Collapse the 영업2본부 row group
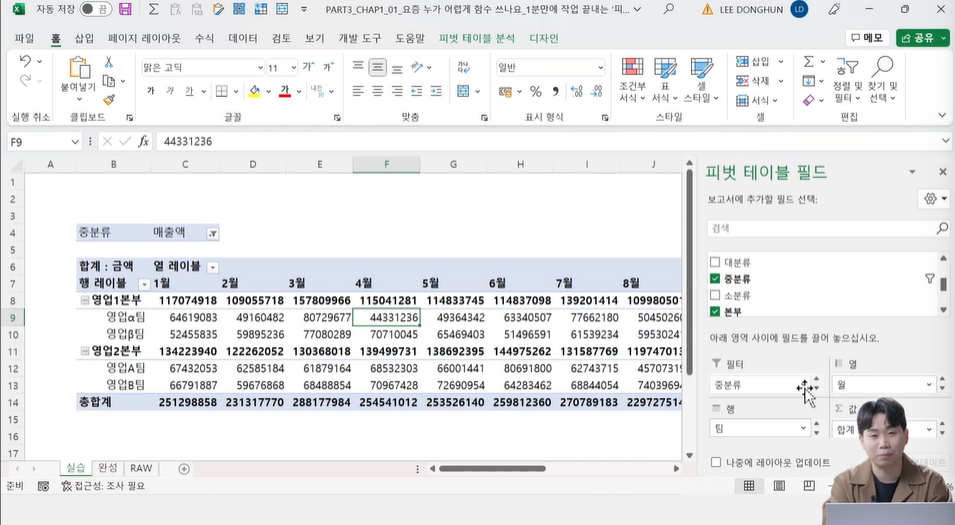 [x=85, y=351]
